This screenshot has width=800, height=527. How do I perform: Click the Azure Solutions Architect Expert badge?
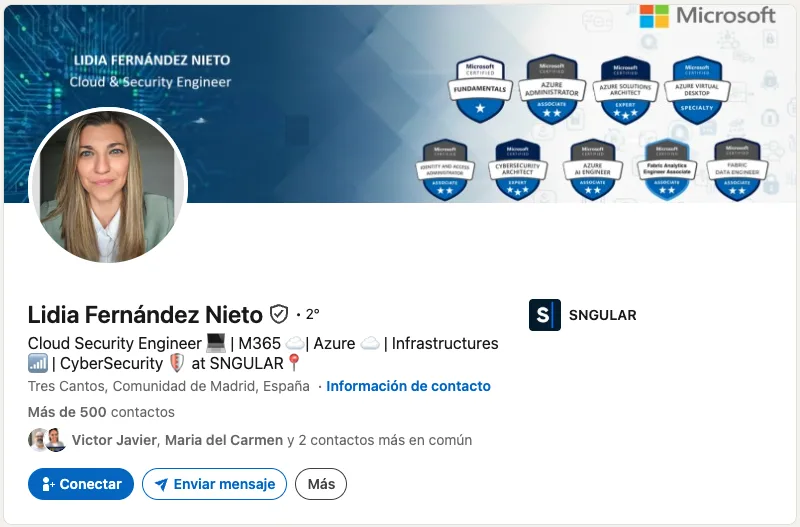[x=626, y=90]
